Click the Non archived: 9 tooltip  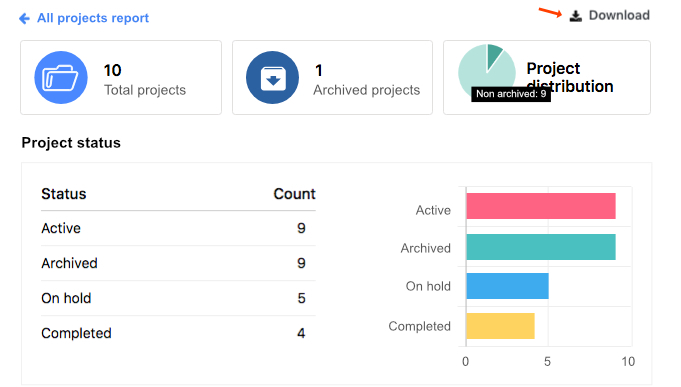(x=511, y=94)
